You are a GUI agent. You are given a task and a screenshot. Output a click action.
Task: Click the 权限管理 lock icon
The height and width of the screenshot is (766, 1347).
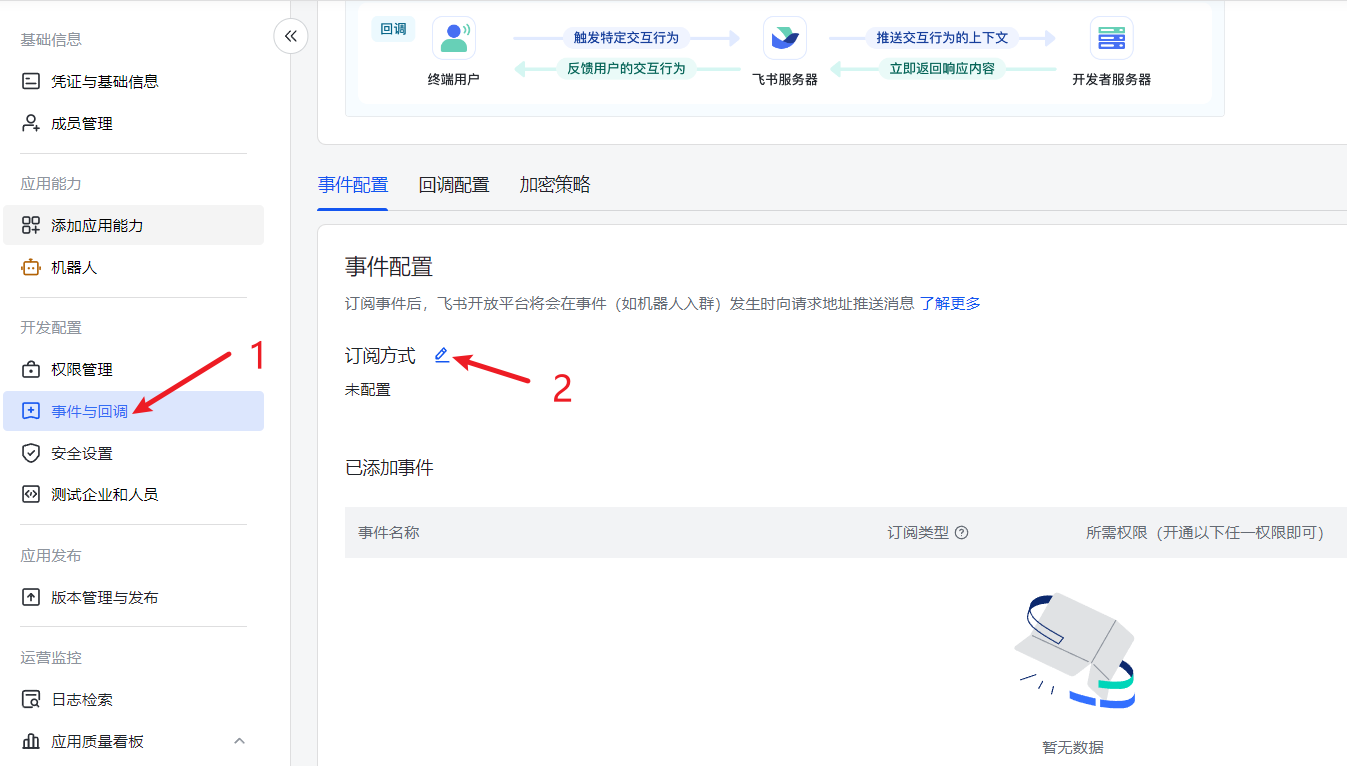coord(31,369)
